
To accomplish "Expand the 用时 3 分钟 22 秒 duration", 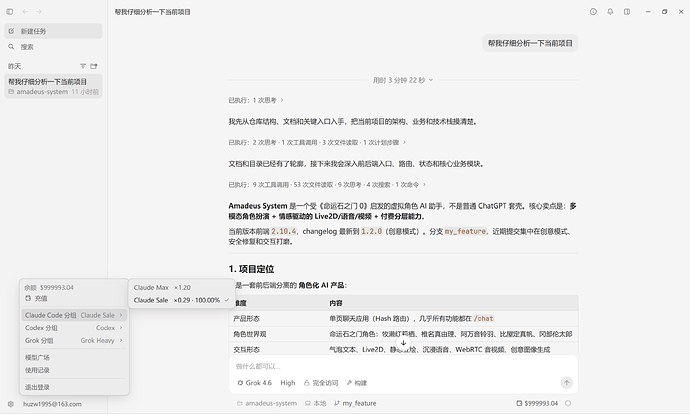I will pos(403,80).
